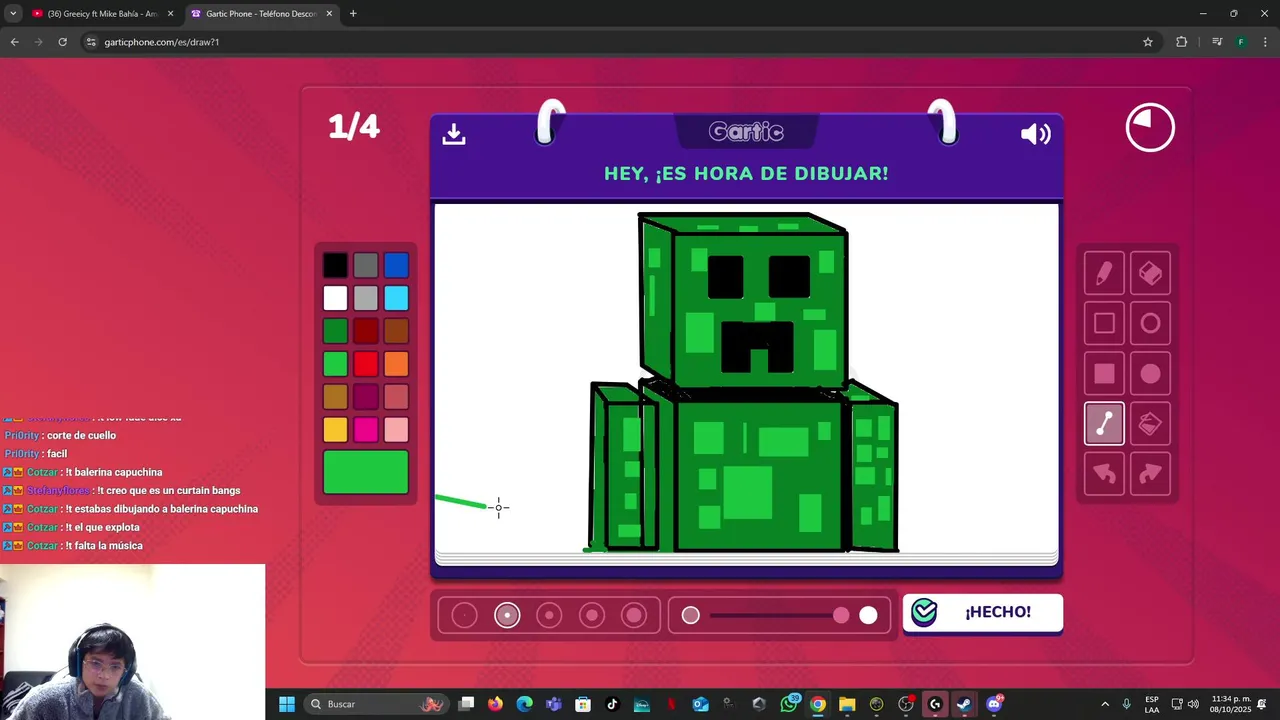Select the filled rectangle tool
This screenshot has height=720, width=1280.
pos(1104,373)
